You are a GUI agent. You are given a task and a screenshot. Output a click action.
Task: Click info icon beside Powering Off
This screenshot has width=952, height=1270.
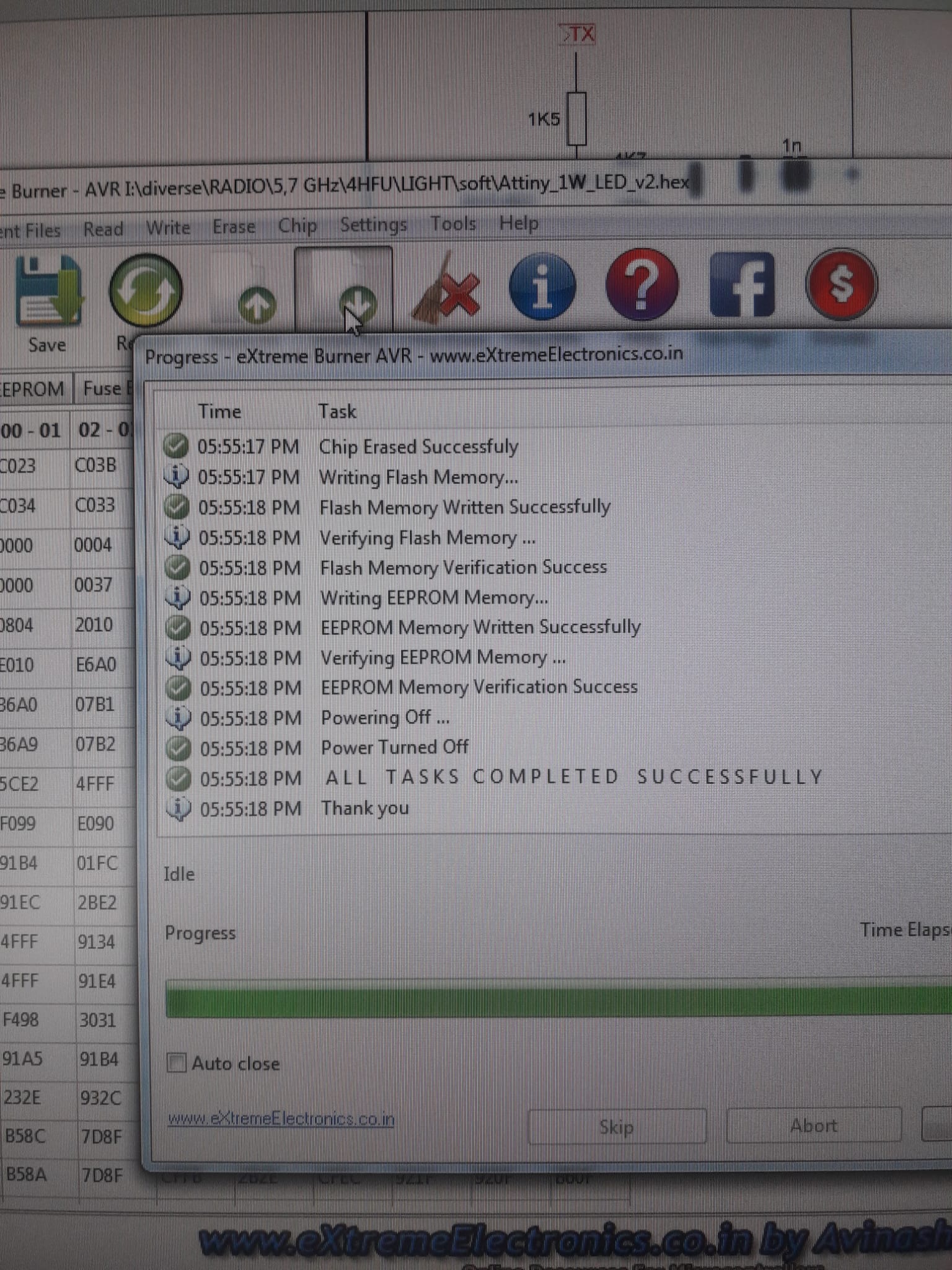(178, 717)
